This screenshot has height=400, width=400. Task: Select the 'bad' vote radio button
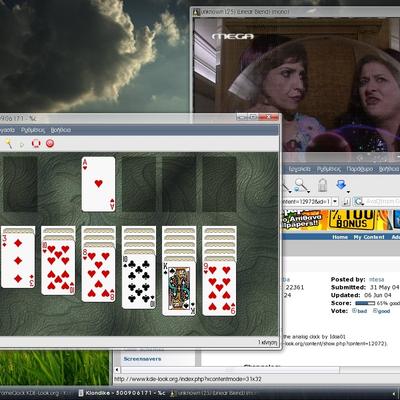[354, 311]
